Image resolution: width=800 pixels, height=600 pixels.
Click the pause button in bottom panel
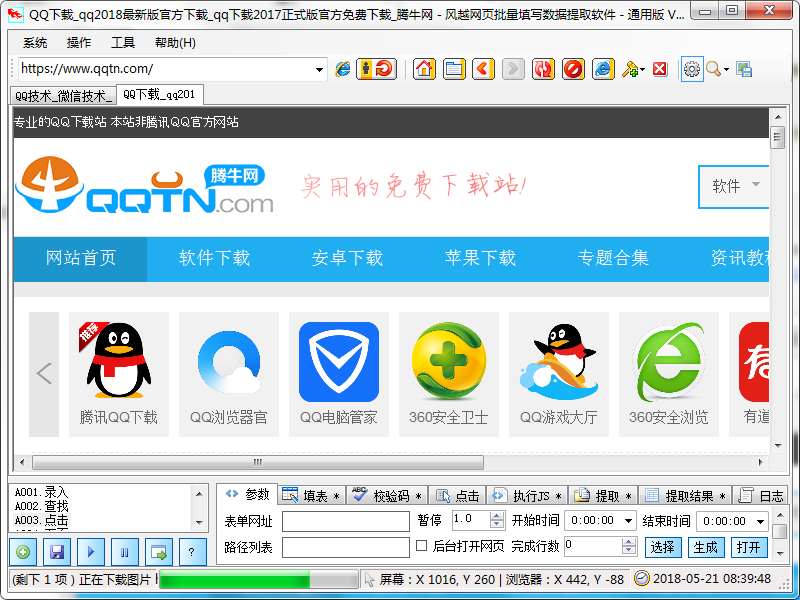click(125, 551)
